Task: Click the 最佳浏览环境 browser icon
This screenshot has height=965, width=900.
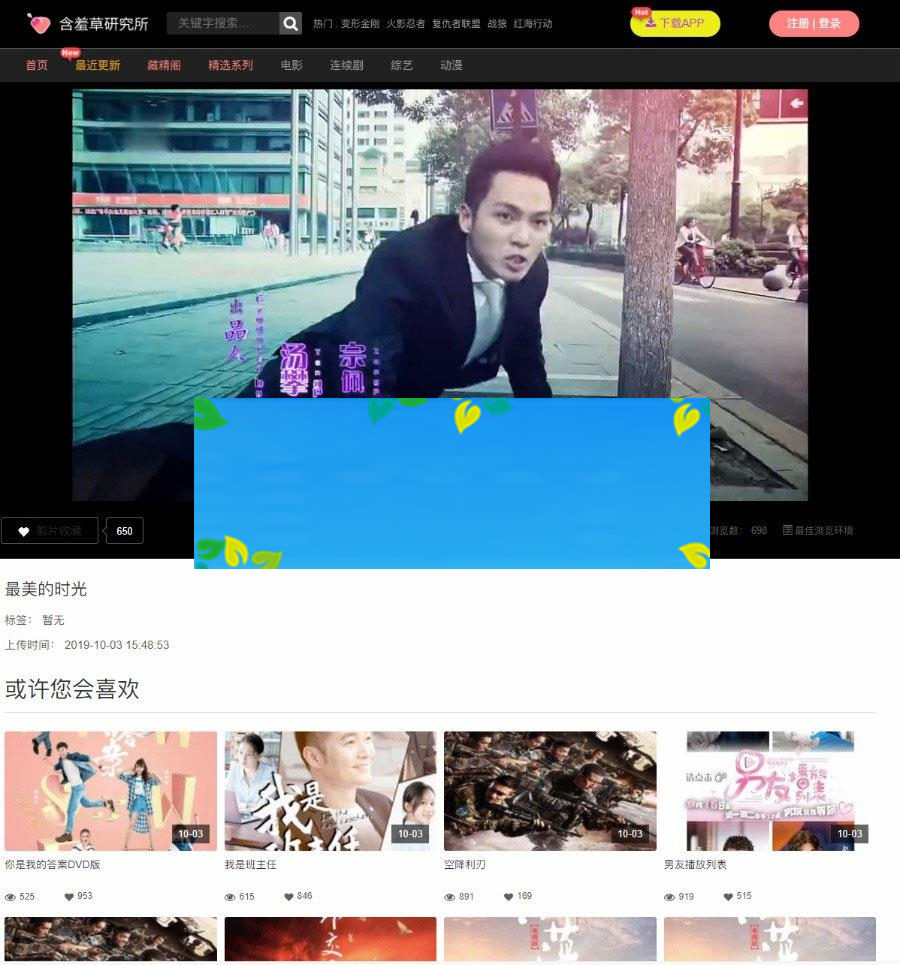Action: pos(788,529)
